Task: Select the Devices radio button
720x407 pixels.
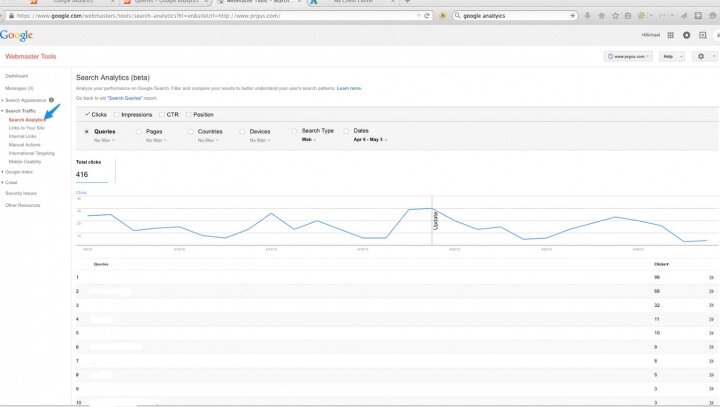Action: point(242,131)
